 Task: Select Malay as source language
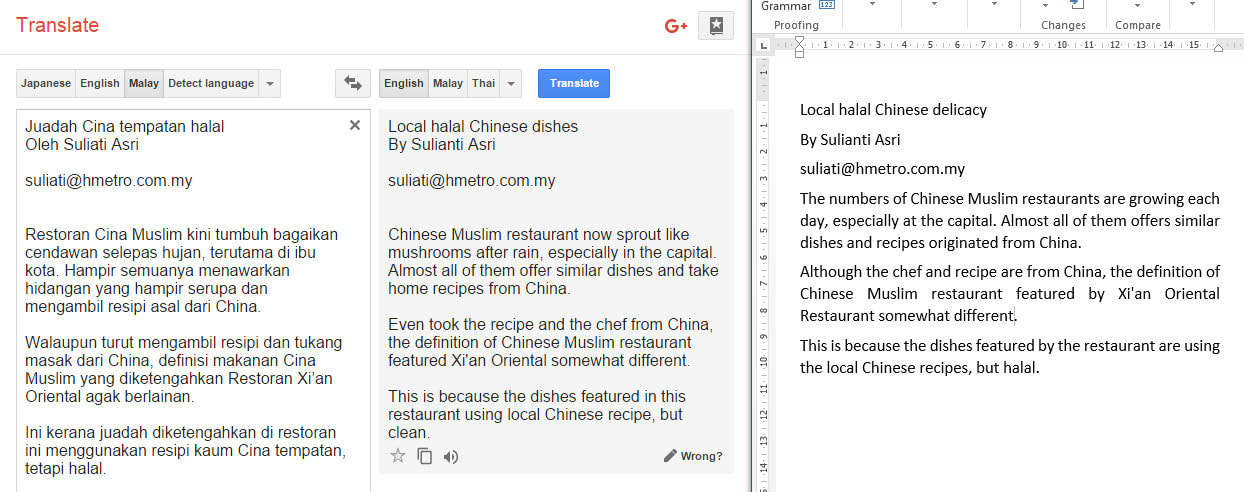coord(144,83)
